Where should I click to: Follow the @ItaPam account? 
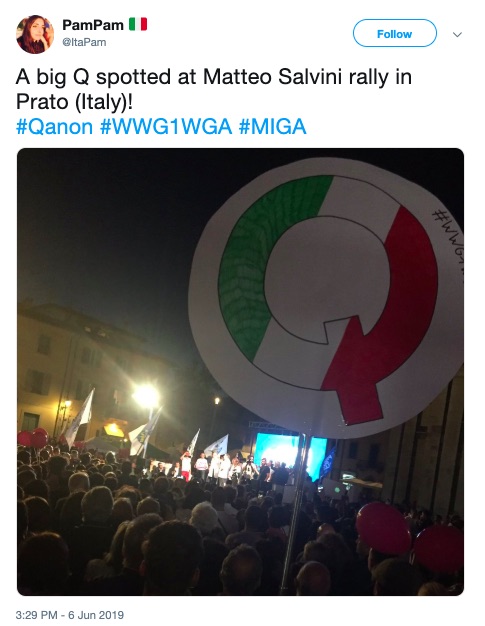click(394, 34)
